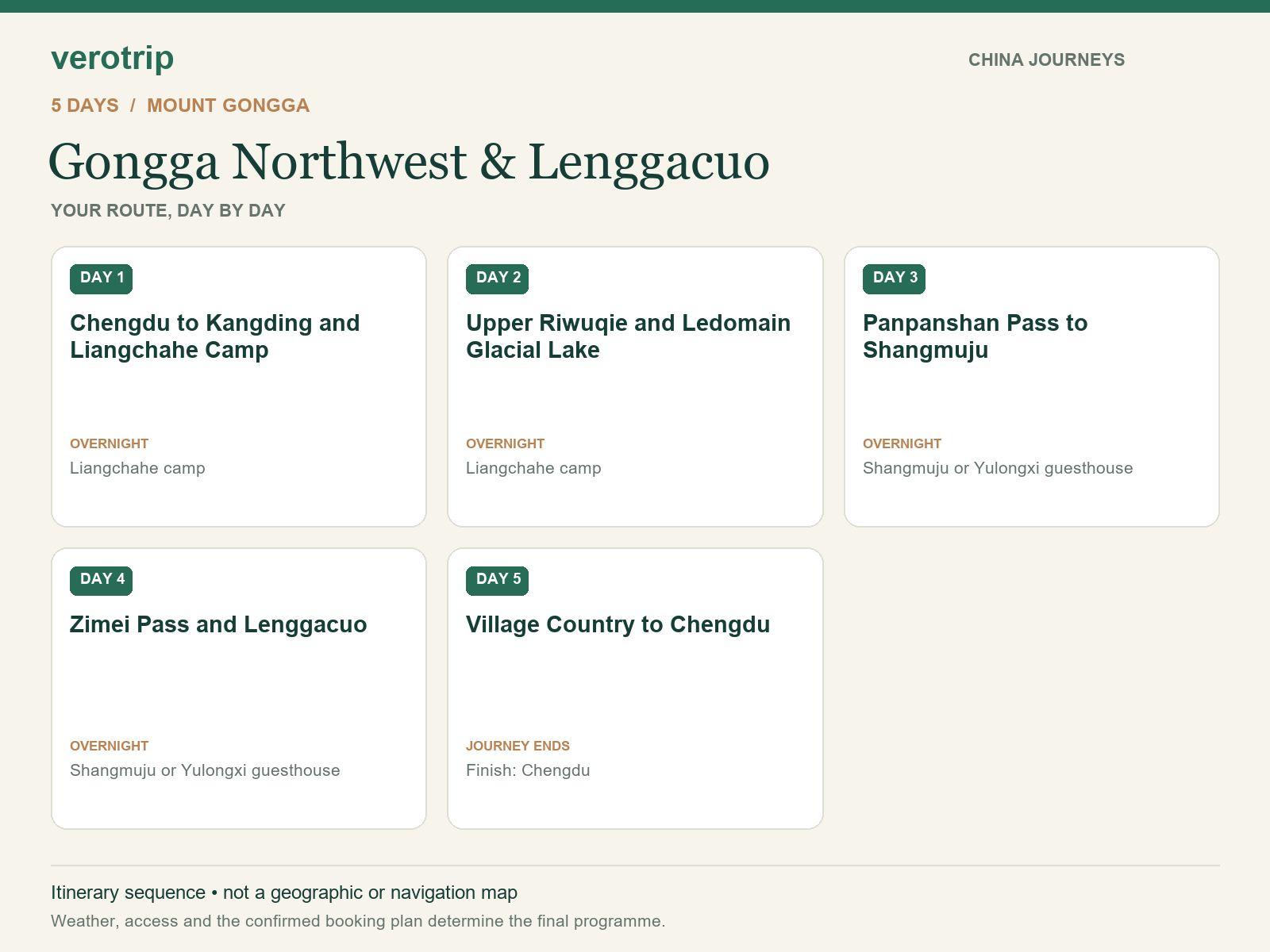Click the DAY 3 badge
Viewport: 1270px width, 952px height.
click(x=895, y=278)
